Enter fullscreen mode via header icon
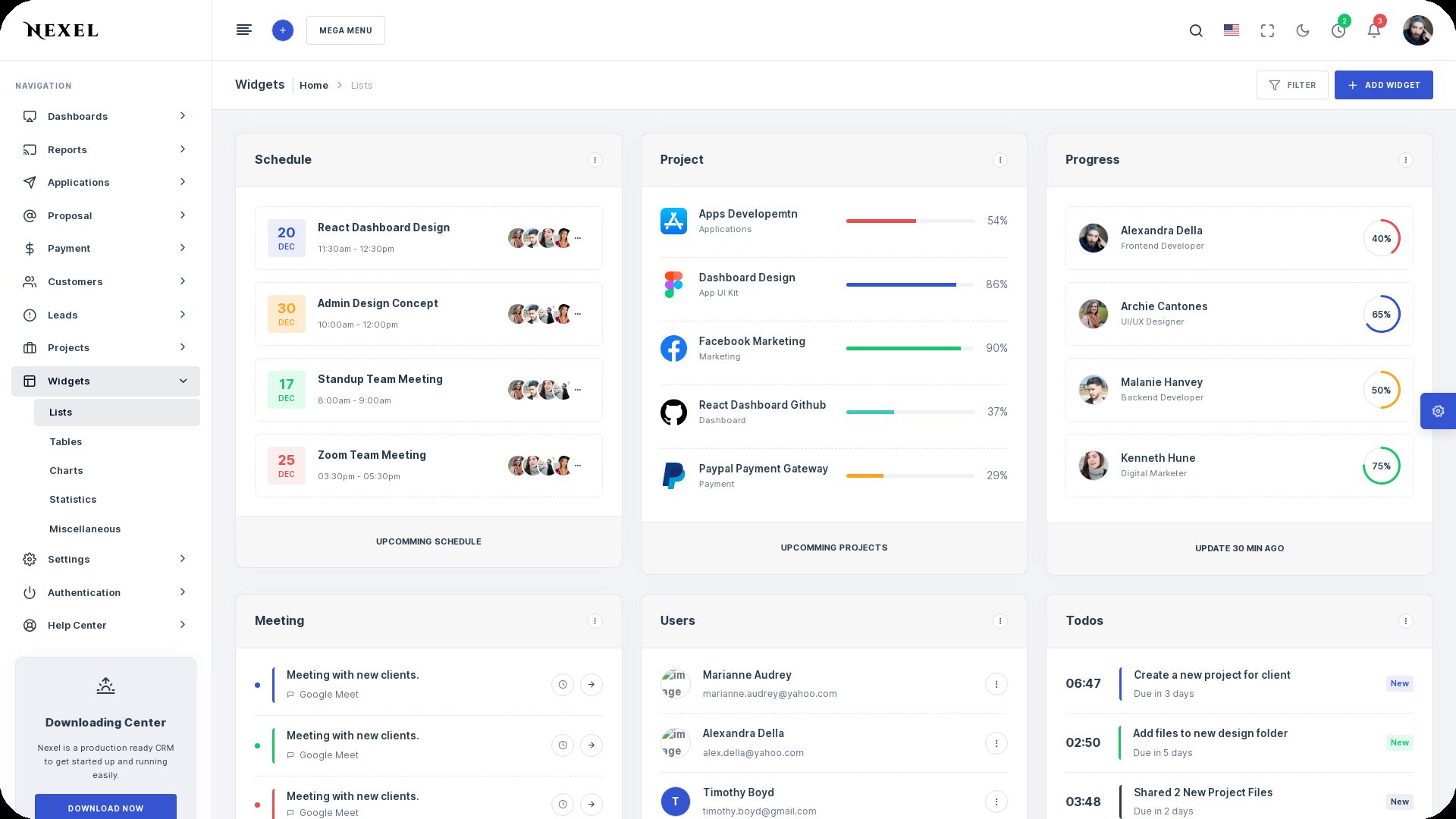The image size is (1456, 819). tap(1267, 30)
